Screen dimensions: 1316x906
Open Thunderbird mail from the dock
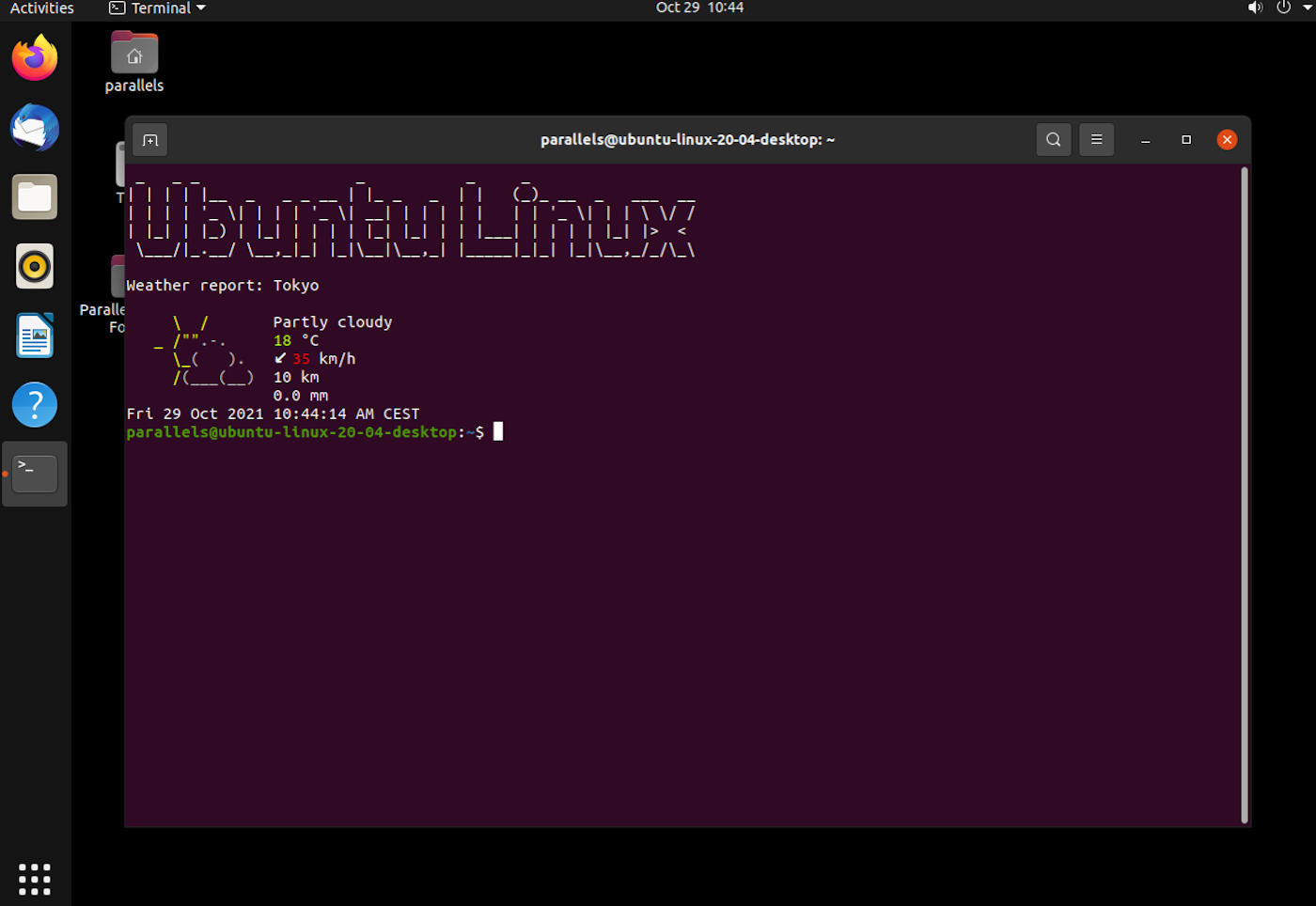(x=35, y=128)
